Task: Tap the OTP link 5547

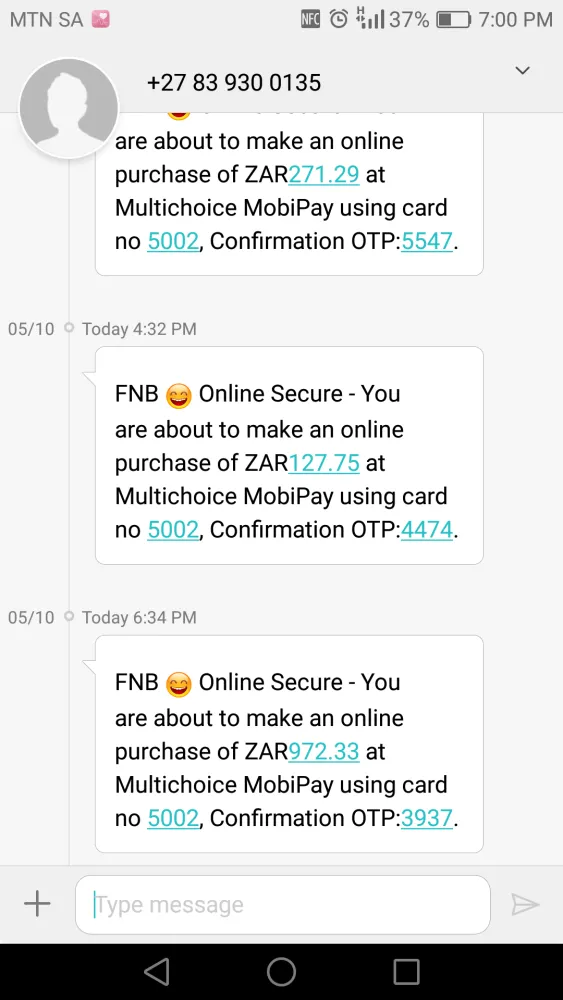Action: 427,241
